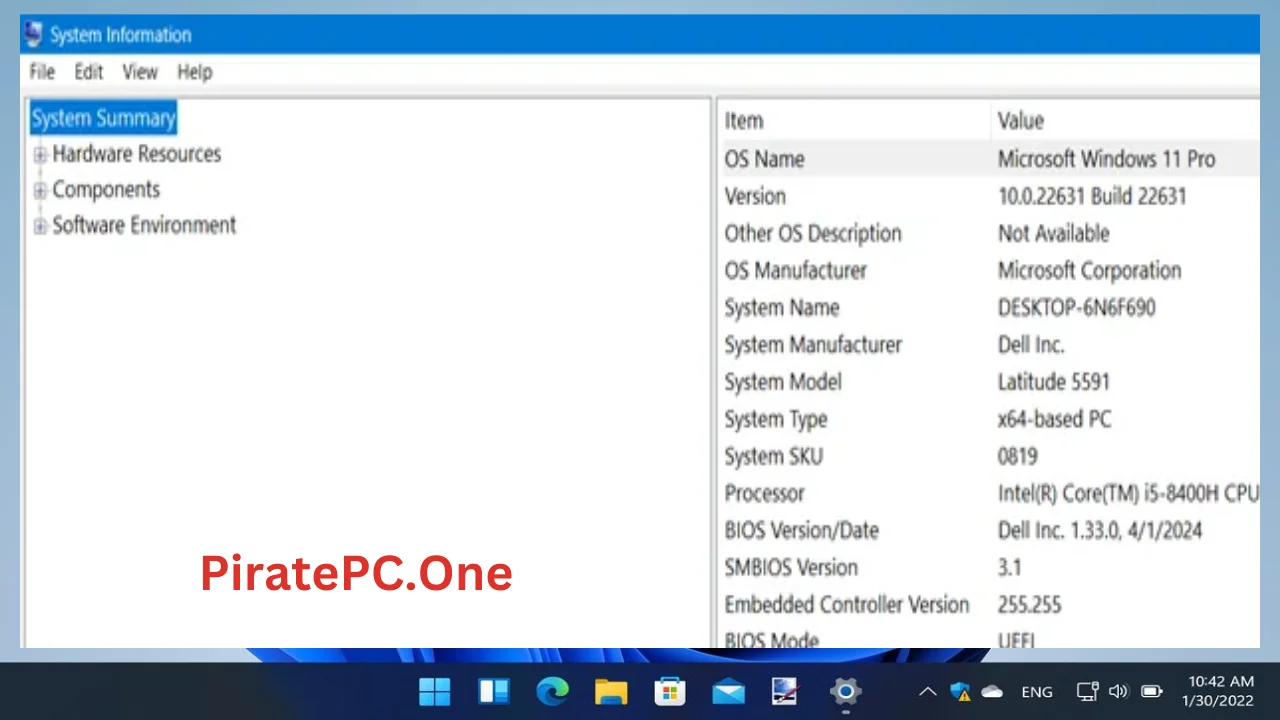Select the System Name row
Image resolution: width=1280 pixels, height=720 pixels.
click(989, 307)
